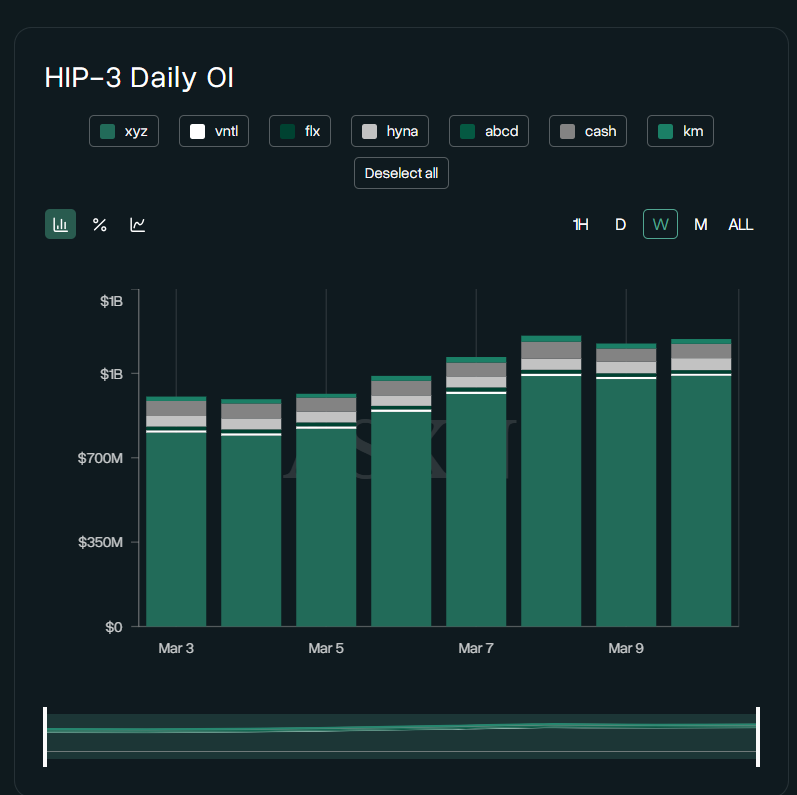
Task: Toggle the hyna legend chip
Action: 390,131
